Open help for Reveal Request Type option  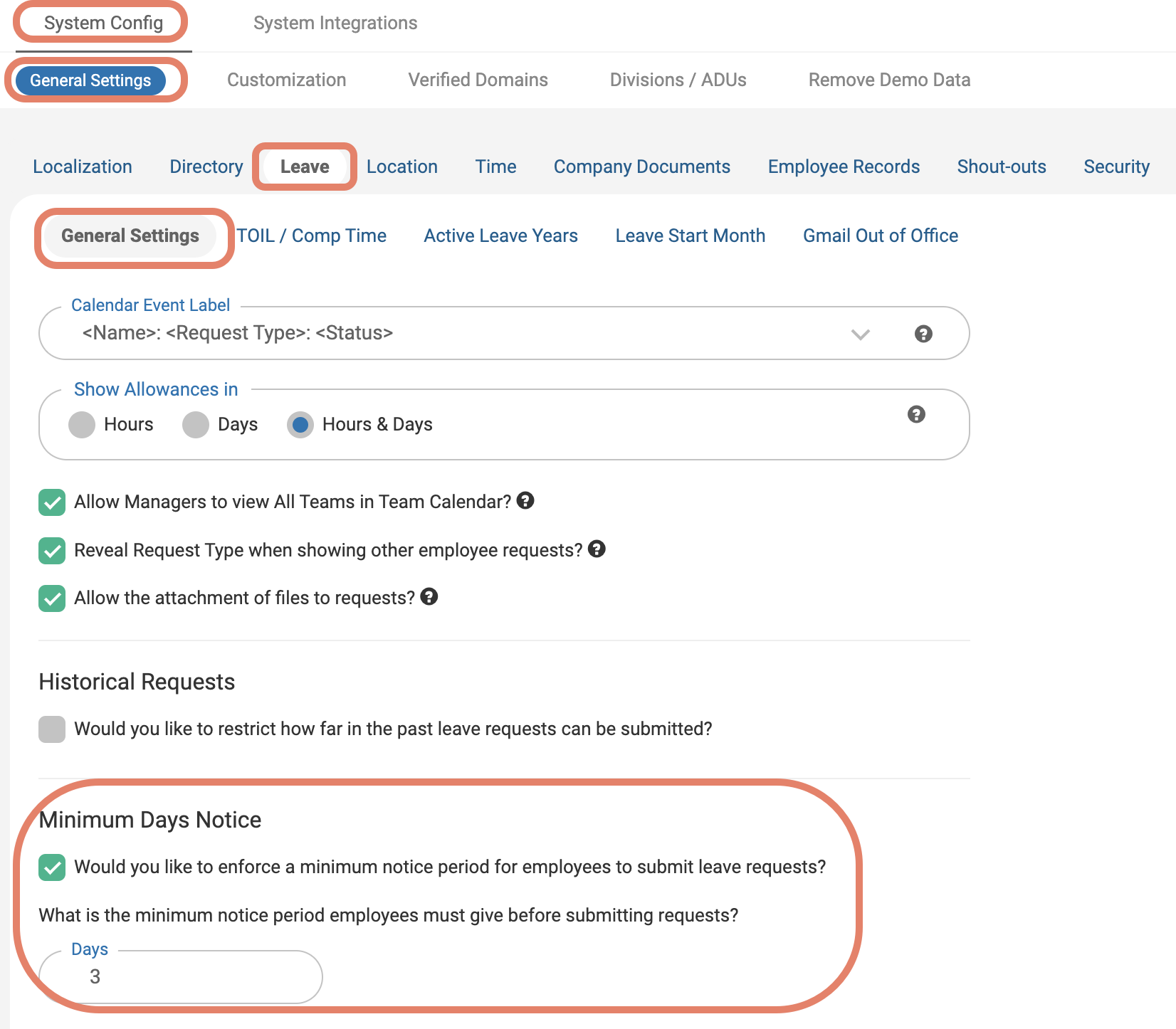point(598,549)
